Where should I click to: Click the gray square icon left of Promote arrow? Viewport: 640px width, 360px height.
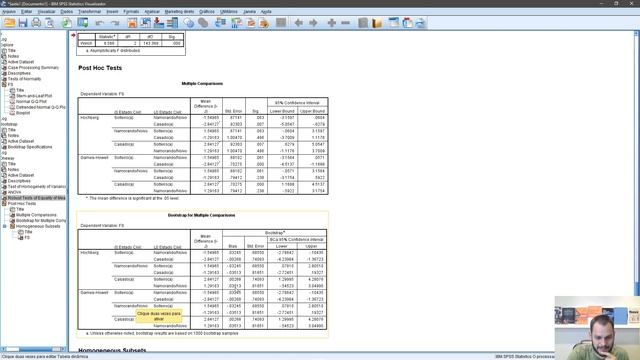click(x=281, y=23)
